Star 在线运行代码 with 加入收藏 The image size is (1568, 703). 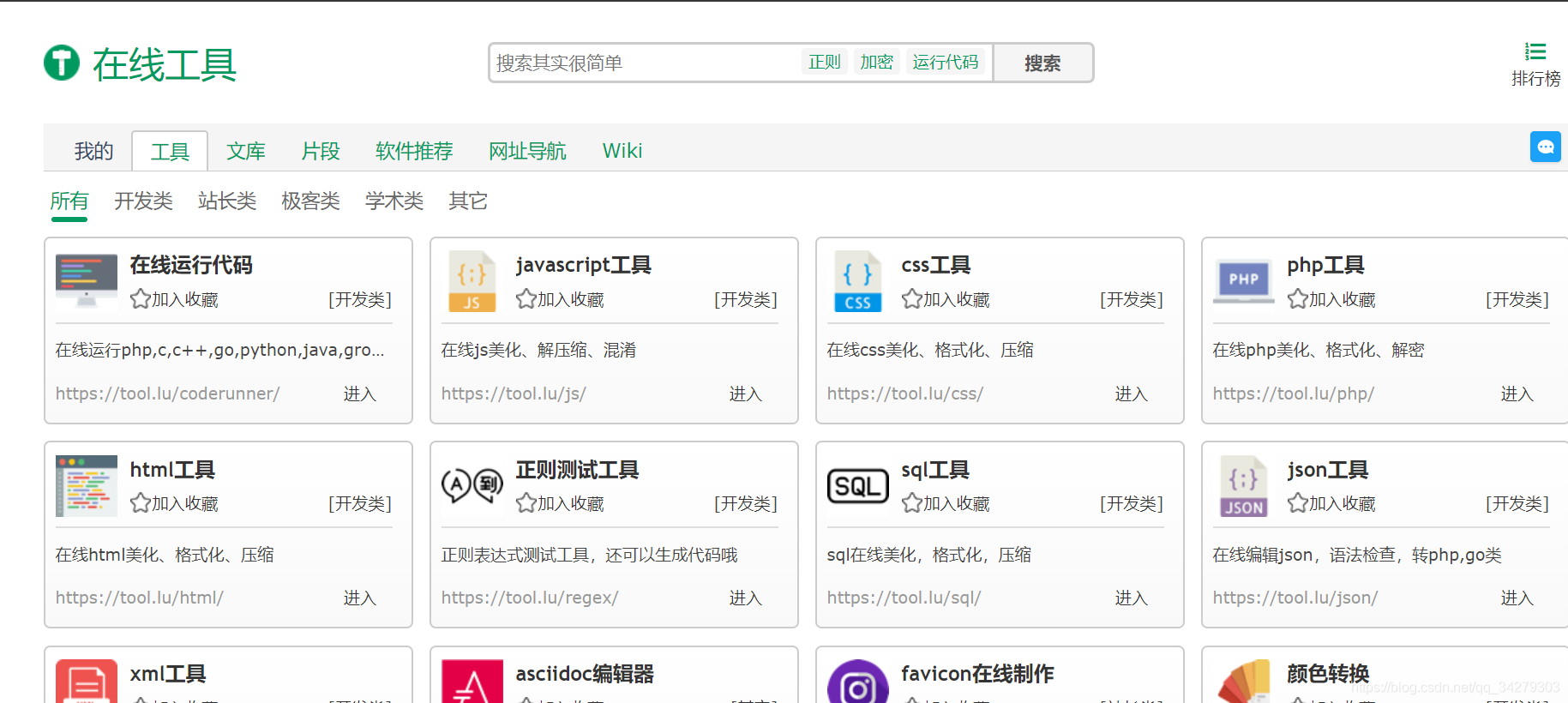(174, 299)
